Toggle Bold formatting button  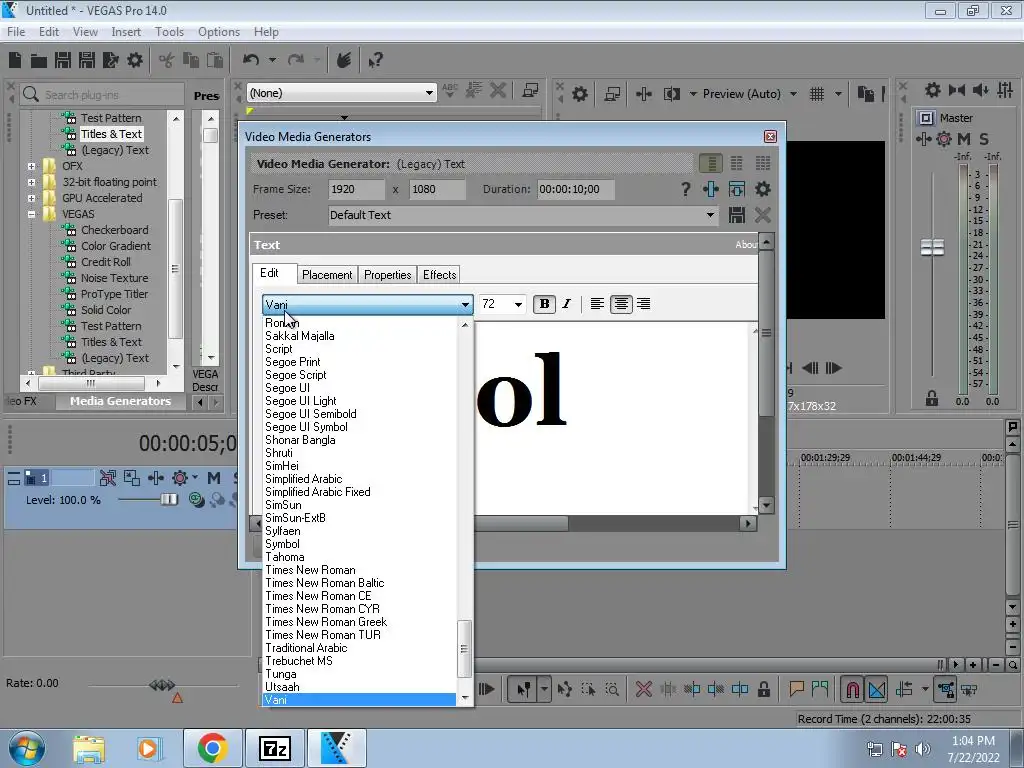[x=544, y=304]
